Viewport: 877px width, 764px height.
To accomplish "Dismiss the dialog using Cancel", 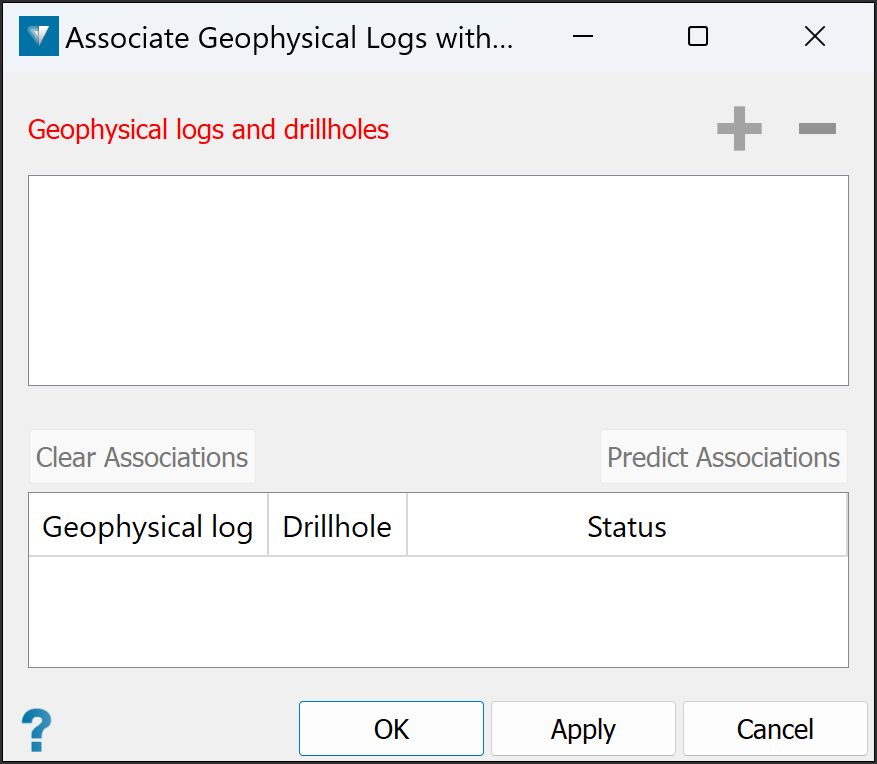I will coord(775,729).
